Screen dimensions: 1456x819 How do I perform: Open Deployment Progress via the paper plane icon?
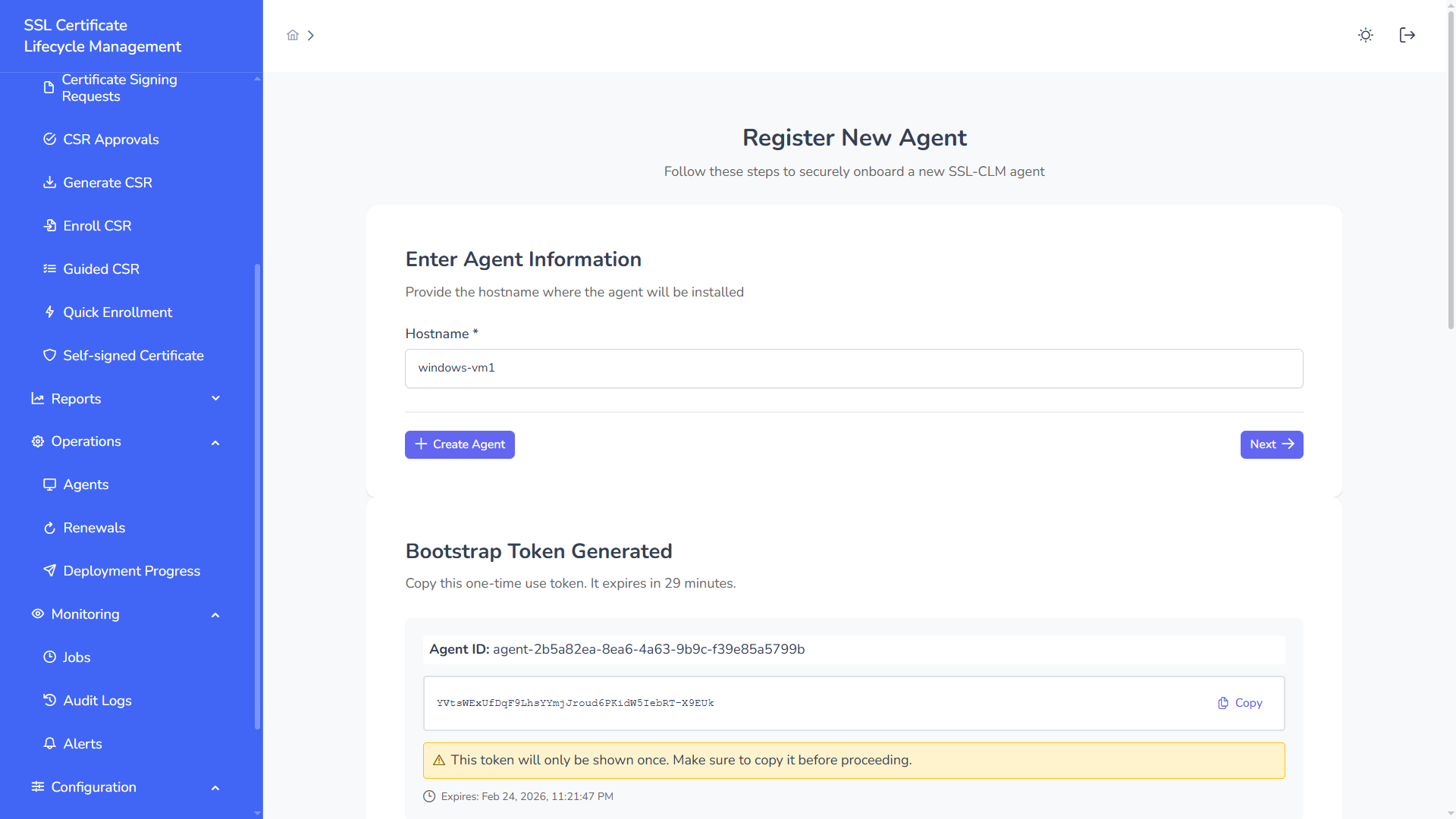(49, 570)
